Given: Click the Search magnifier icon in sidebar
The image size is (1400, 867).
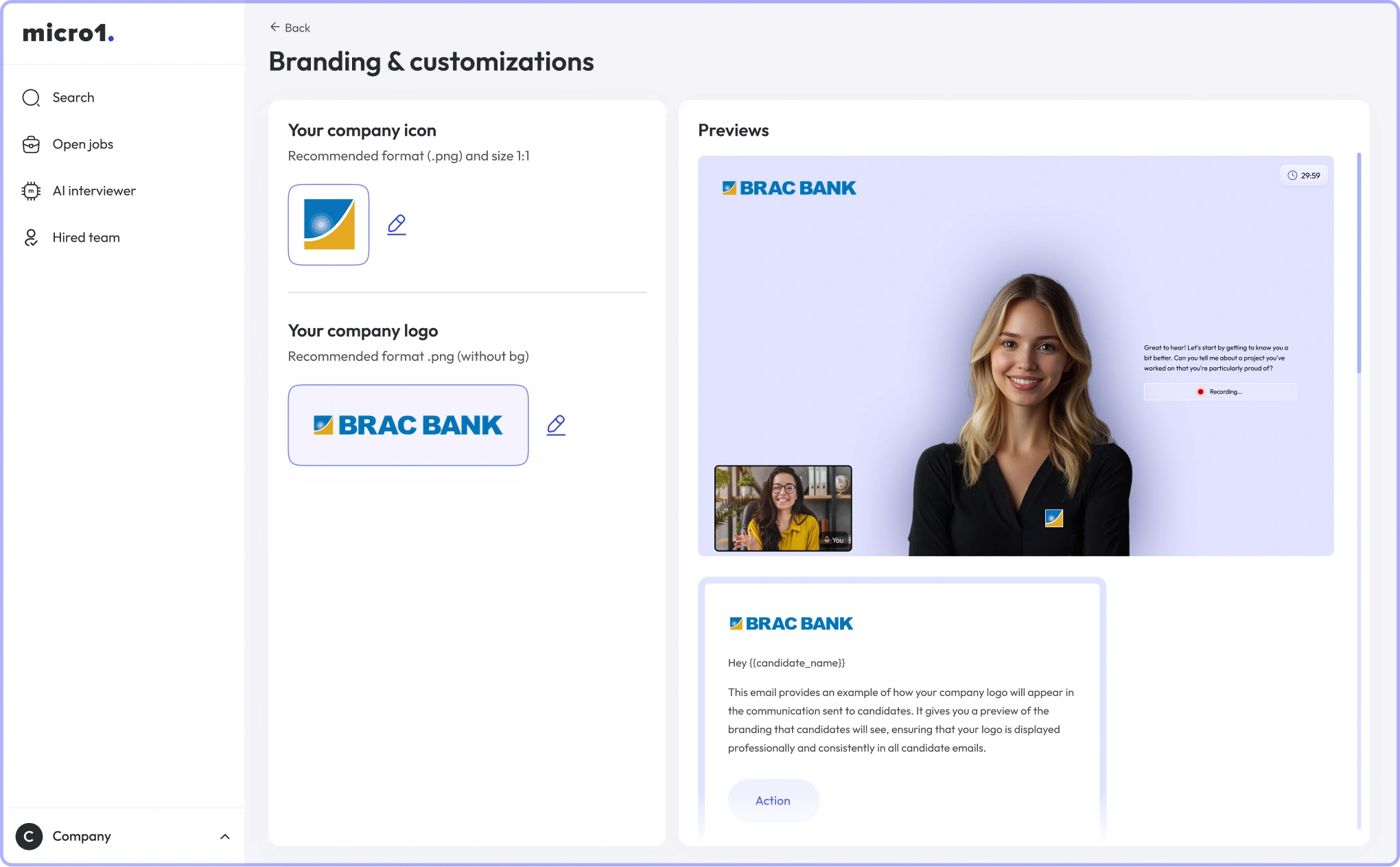Looking at the screenshot, I should 31,98.
